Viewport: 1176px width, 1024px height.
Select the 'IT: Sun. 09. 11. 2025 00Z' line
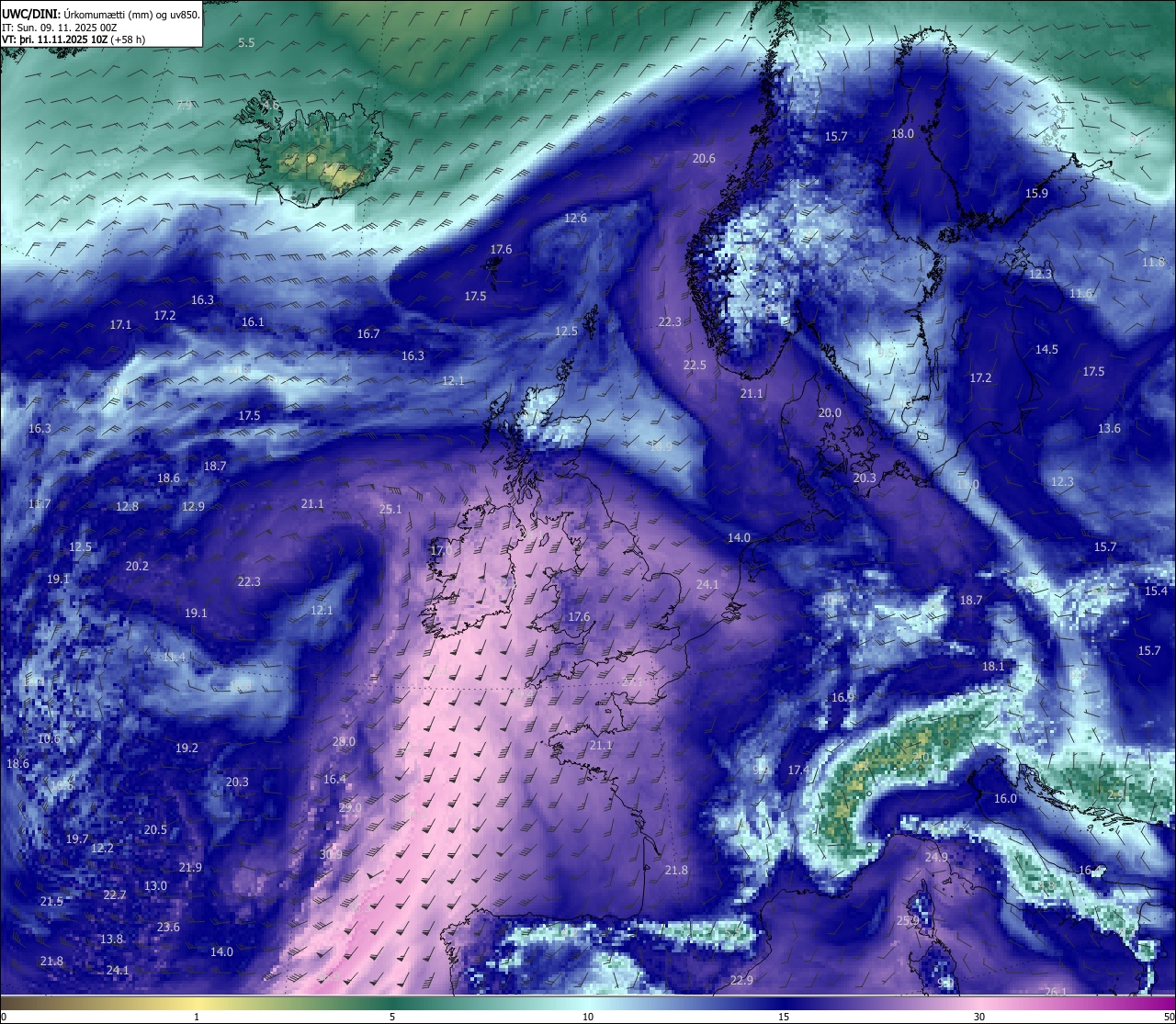(x=59, y=28)
